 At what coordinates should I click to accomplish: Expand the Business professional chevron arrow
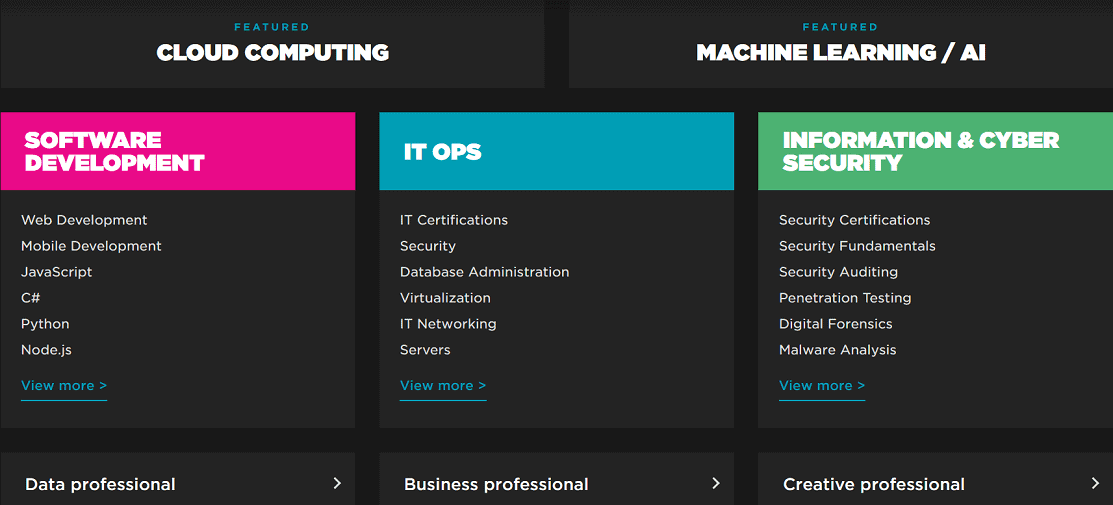pos(716,483)
